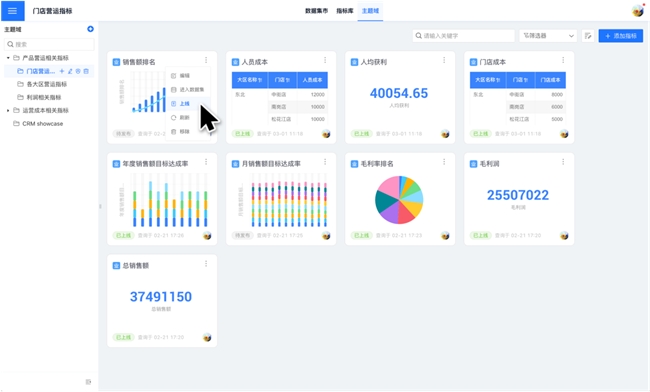Click the trash delete icon on 门店营运 folder
Viewport: 650px width, 392px height.
point(86,71)
